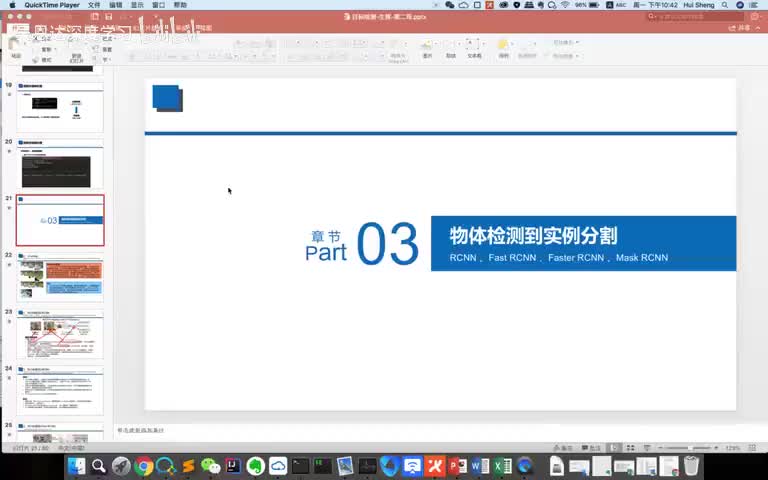Launch Launchpad rocket icon in dock
The image size is (768, 480).
121,466
